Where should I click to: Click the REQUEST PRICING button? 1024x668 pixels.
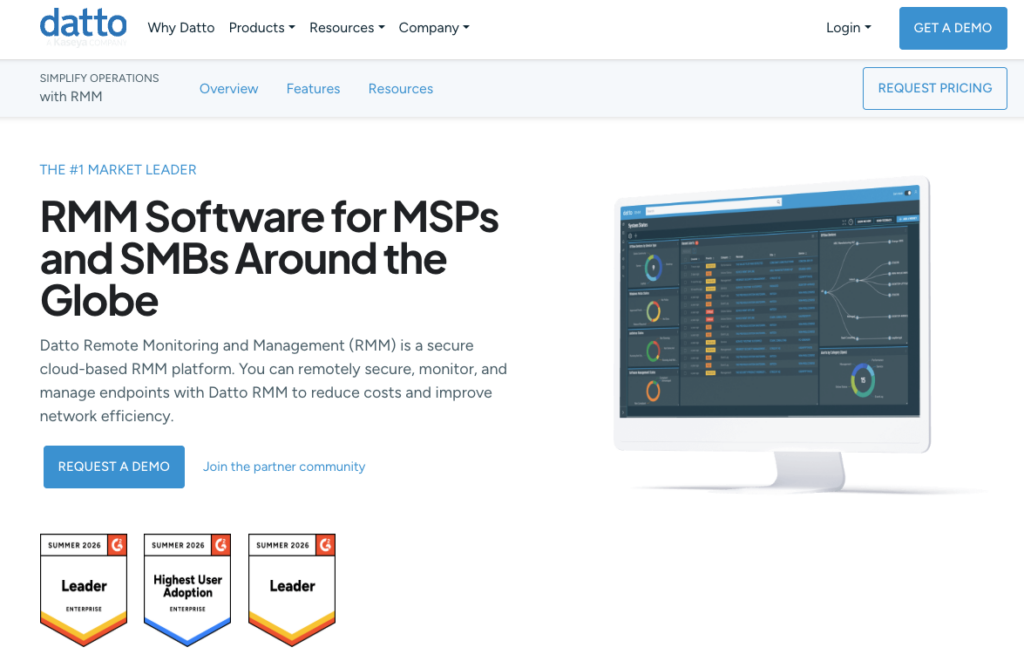coord(935,88)
